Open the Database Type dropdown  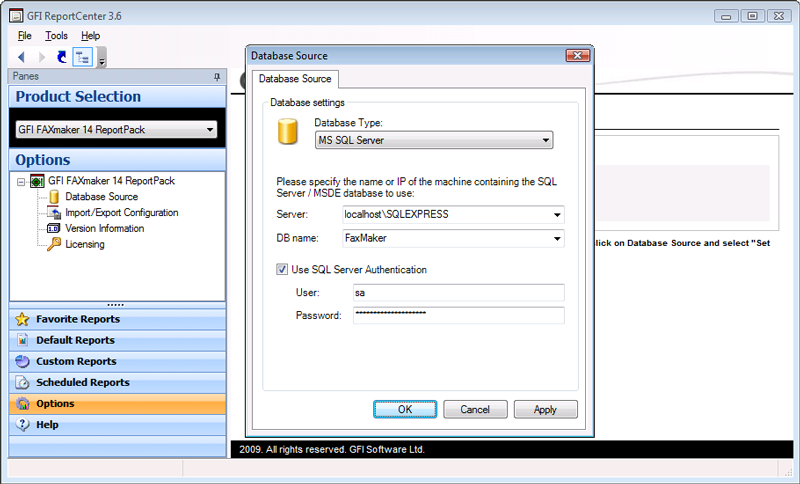coord(434,140)
